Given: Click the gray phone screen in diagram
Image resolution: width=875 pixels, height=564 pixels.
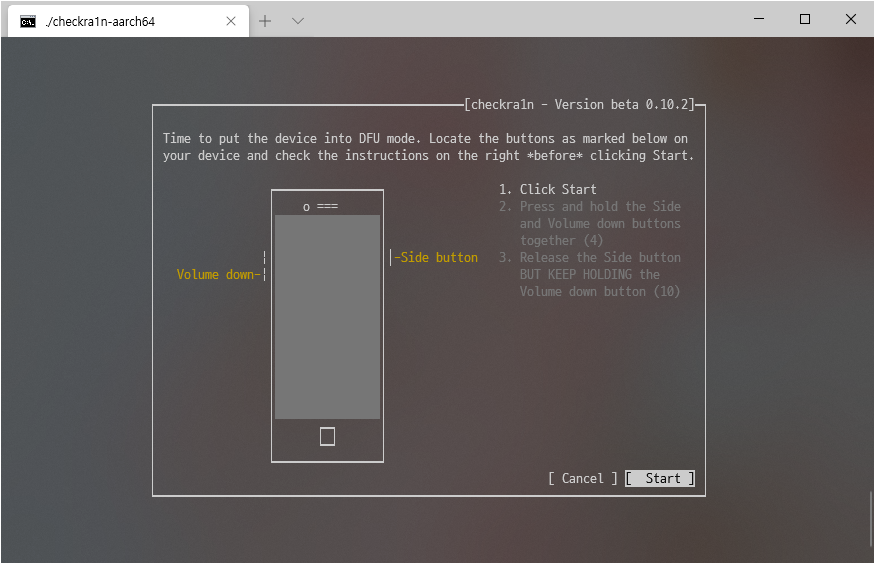Looking at the screenshot, I should click(328, 317).
